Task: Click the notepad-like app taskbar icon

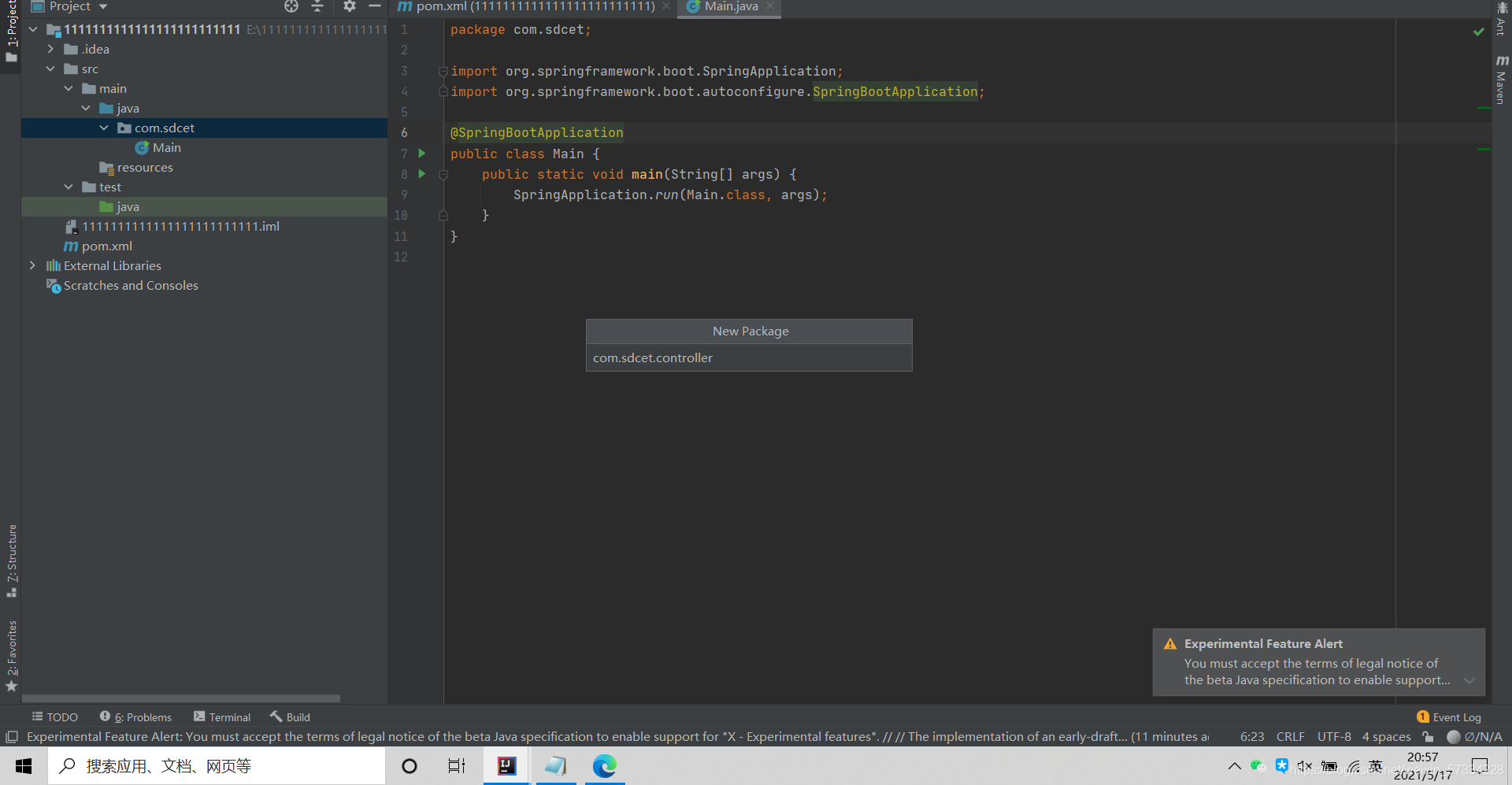Action: click(x=556, y=765)
